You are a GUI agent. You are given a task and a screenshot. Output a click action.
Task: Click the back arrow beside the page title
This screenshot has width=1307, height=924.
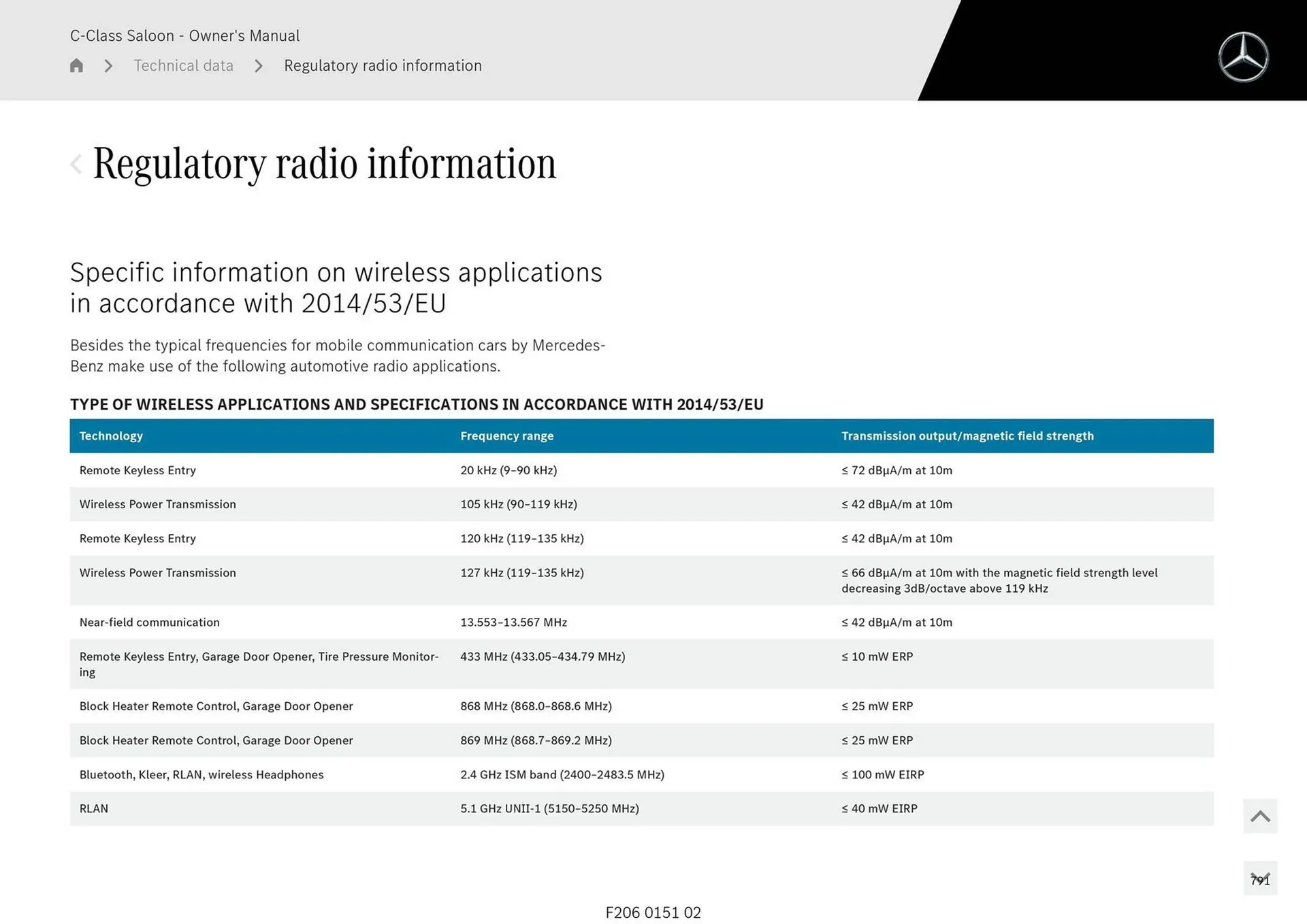point(76,163)
